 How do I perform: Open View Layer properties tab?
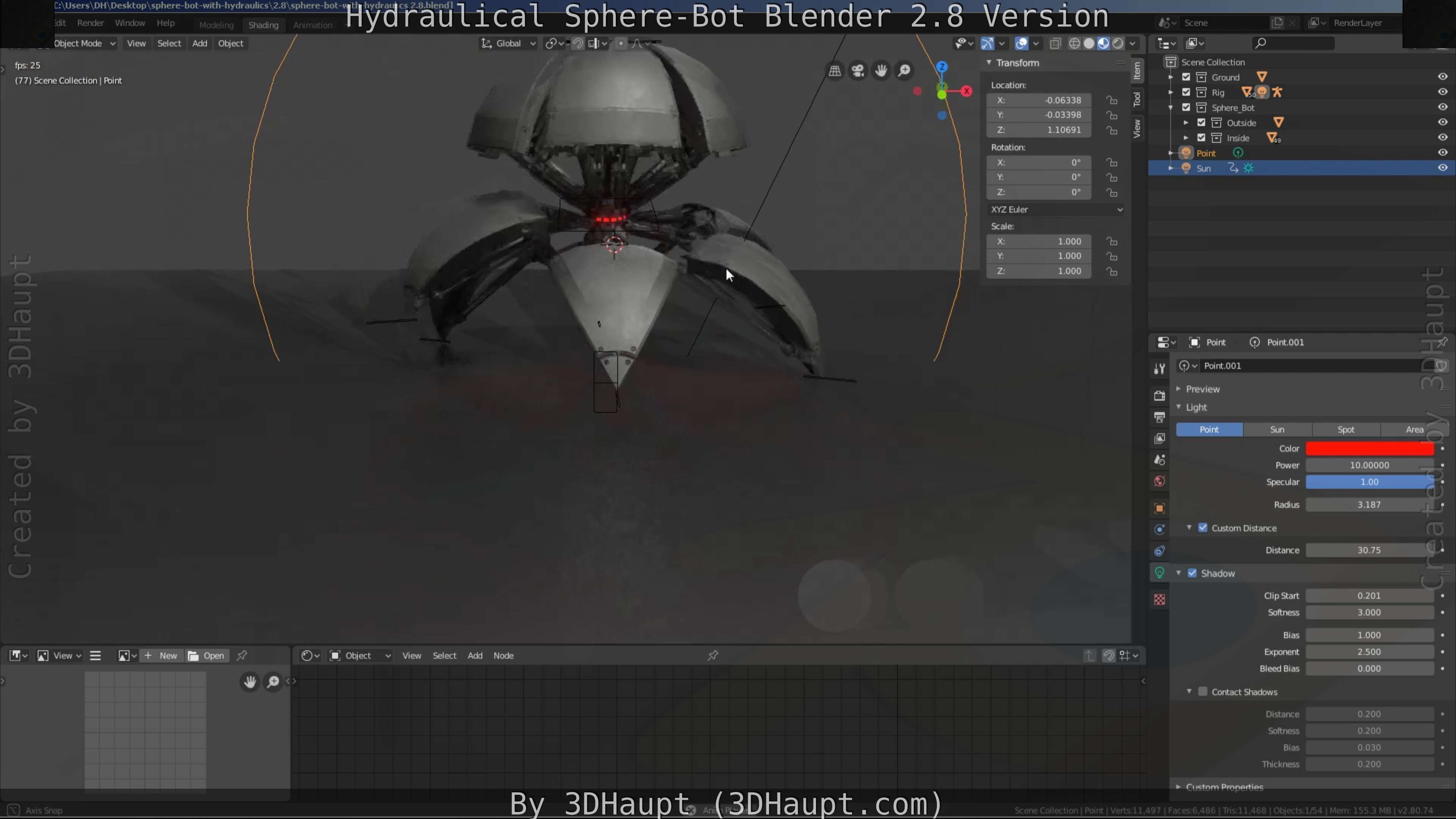1159,439
